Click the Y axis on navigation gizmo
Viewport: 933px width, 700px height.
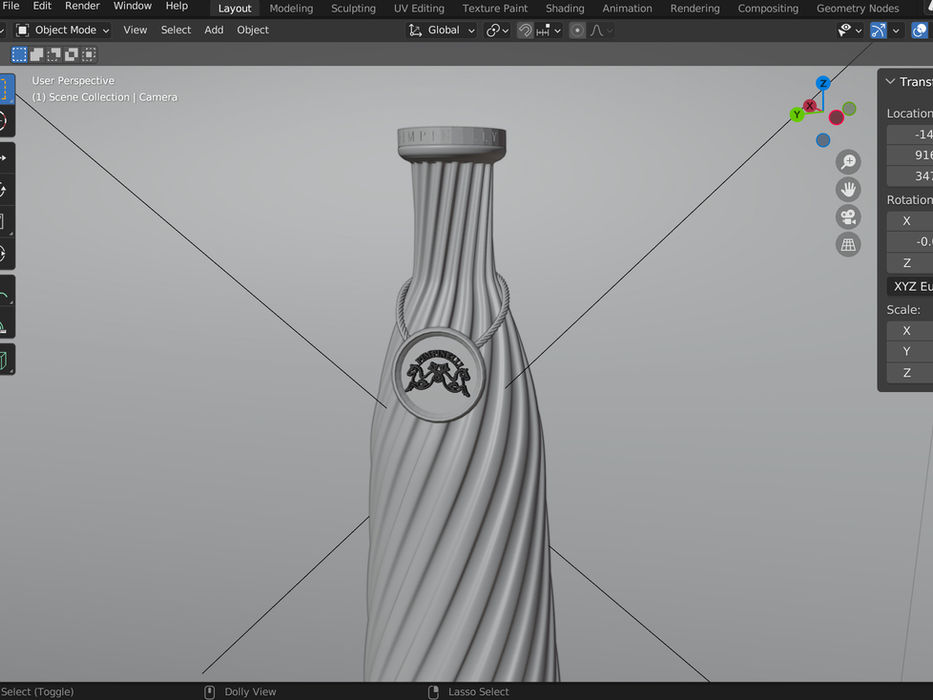(797, 114)
